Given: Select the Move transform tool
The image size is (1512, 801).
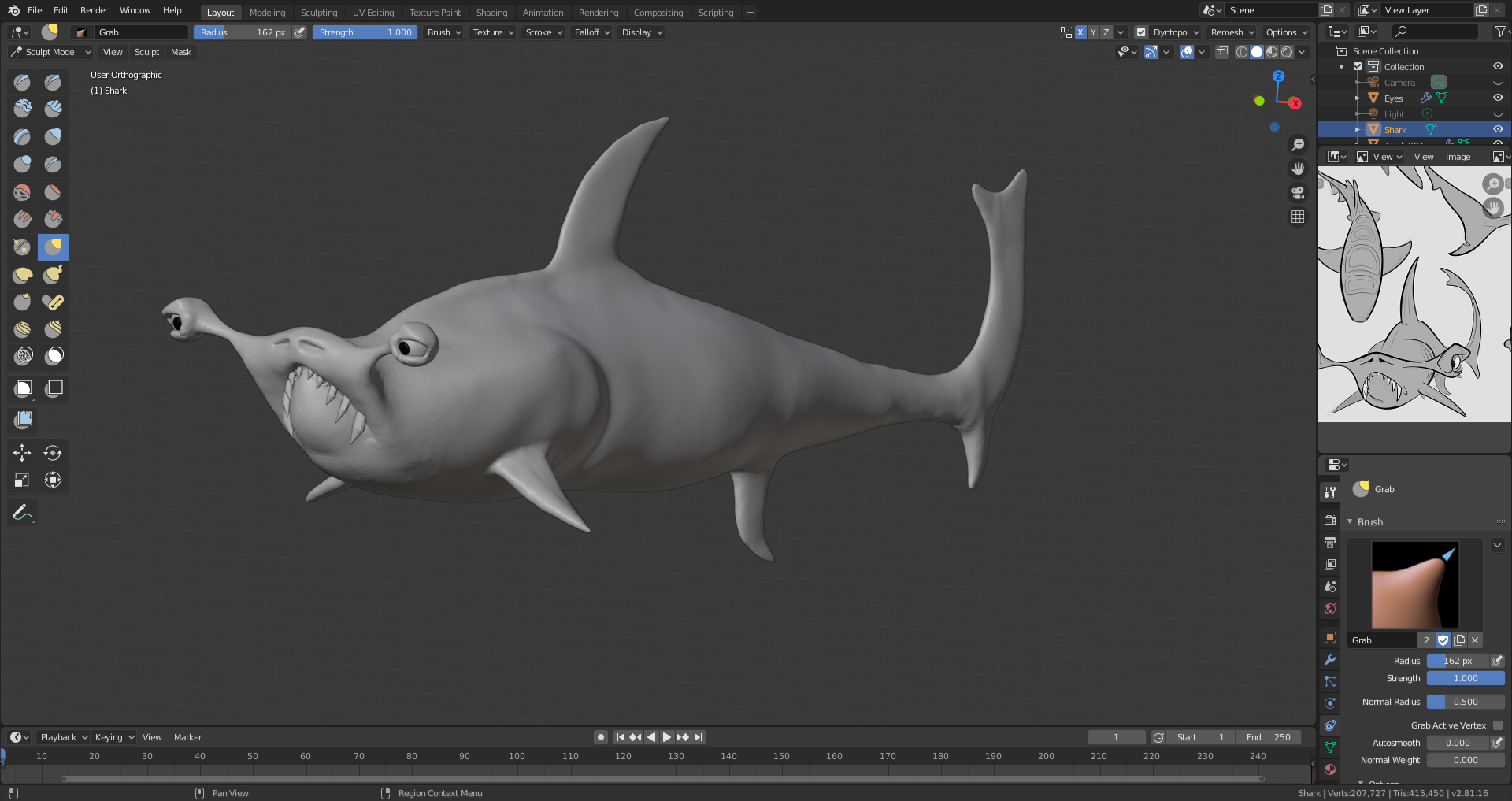Looking at the screenshot, I should [x=22, y=453].
